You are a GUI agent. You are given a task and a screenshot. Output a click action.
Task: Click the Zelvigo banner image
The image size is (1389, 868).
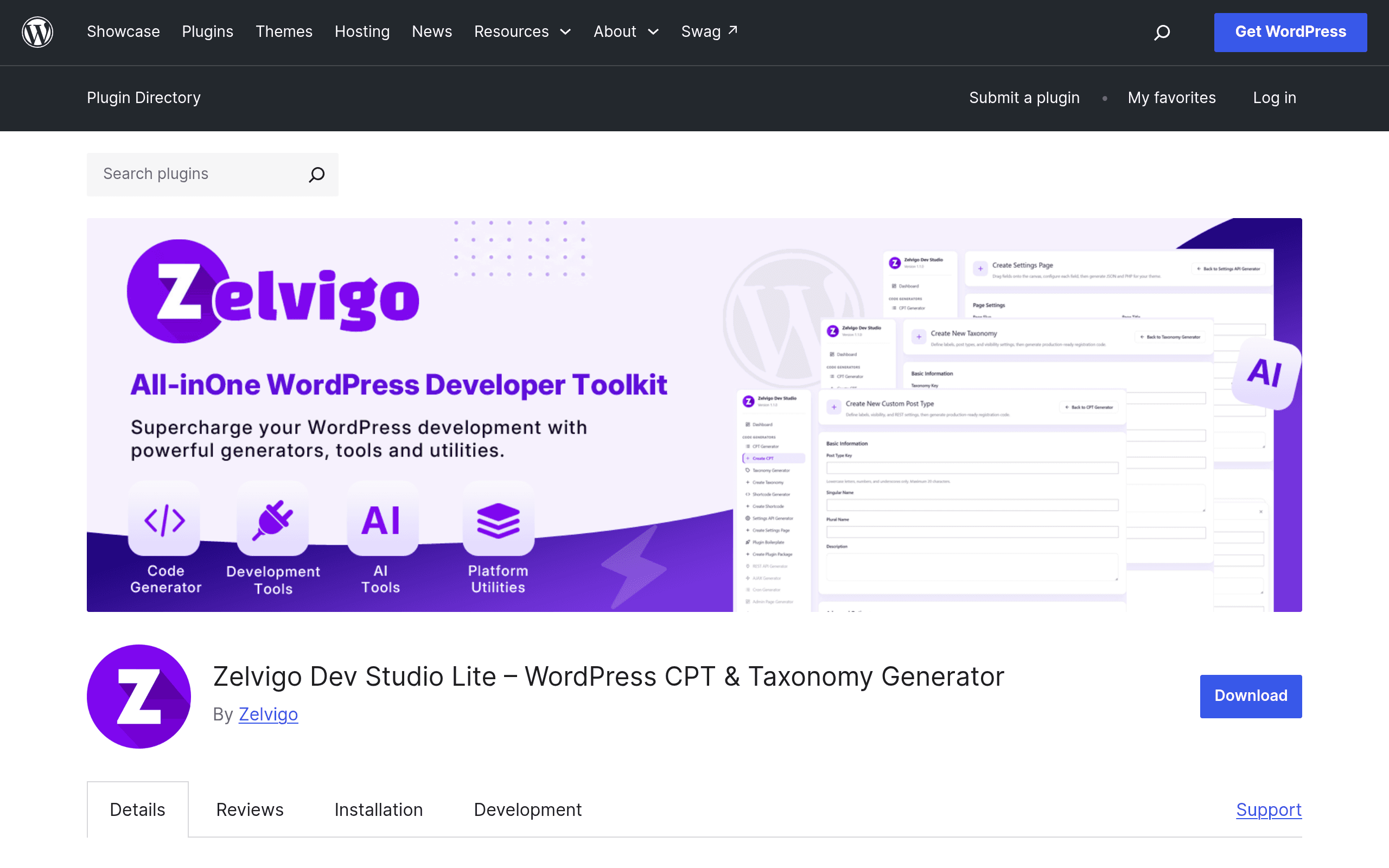(x=694, y=414)
